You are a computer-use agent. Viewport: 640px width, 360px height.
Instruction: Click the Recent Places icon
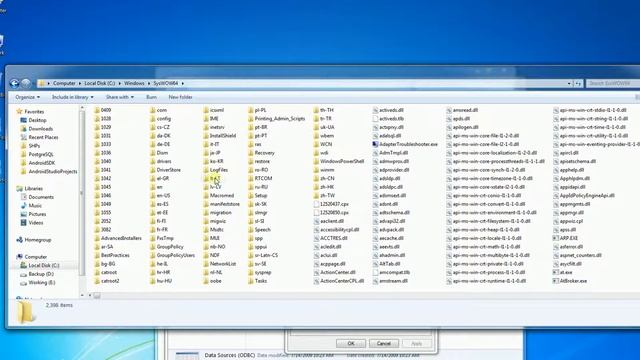coord(23,137)
